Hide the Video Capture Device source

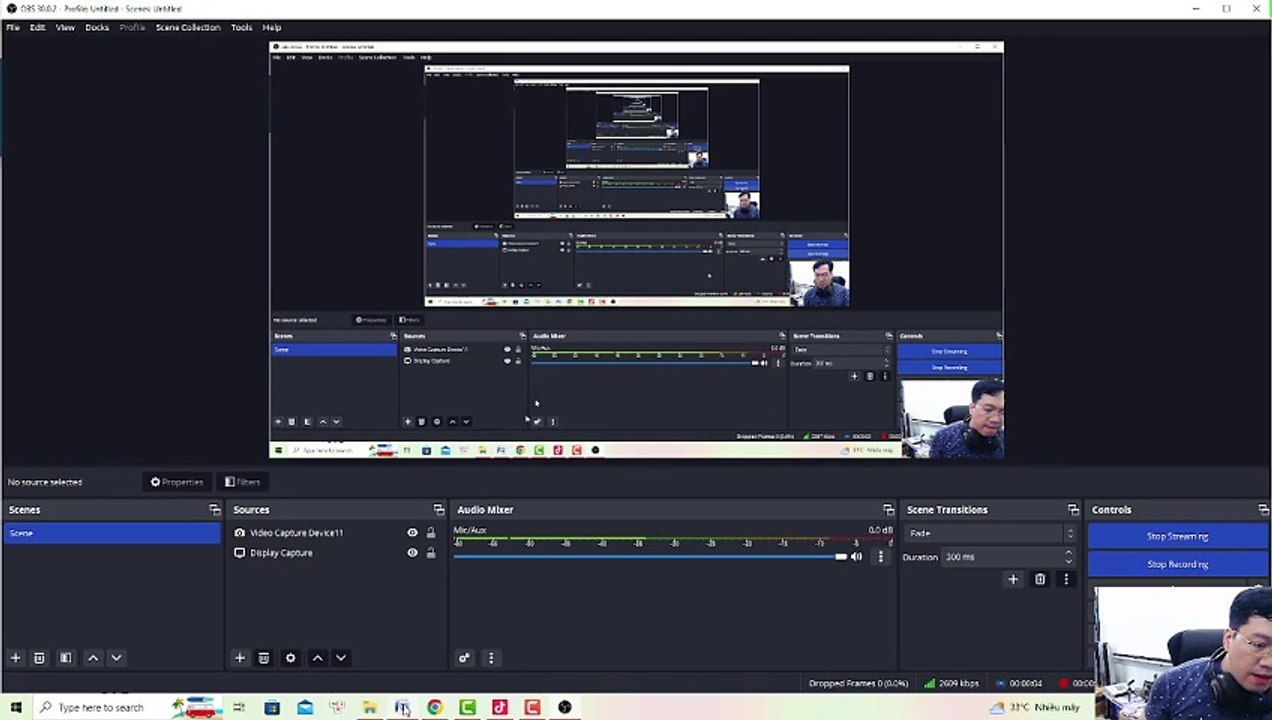point(412,533)
